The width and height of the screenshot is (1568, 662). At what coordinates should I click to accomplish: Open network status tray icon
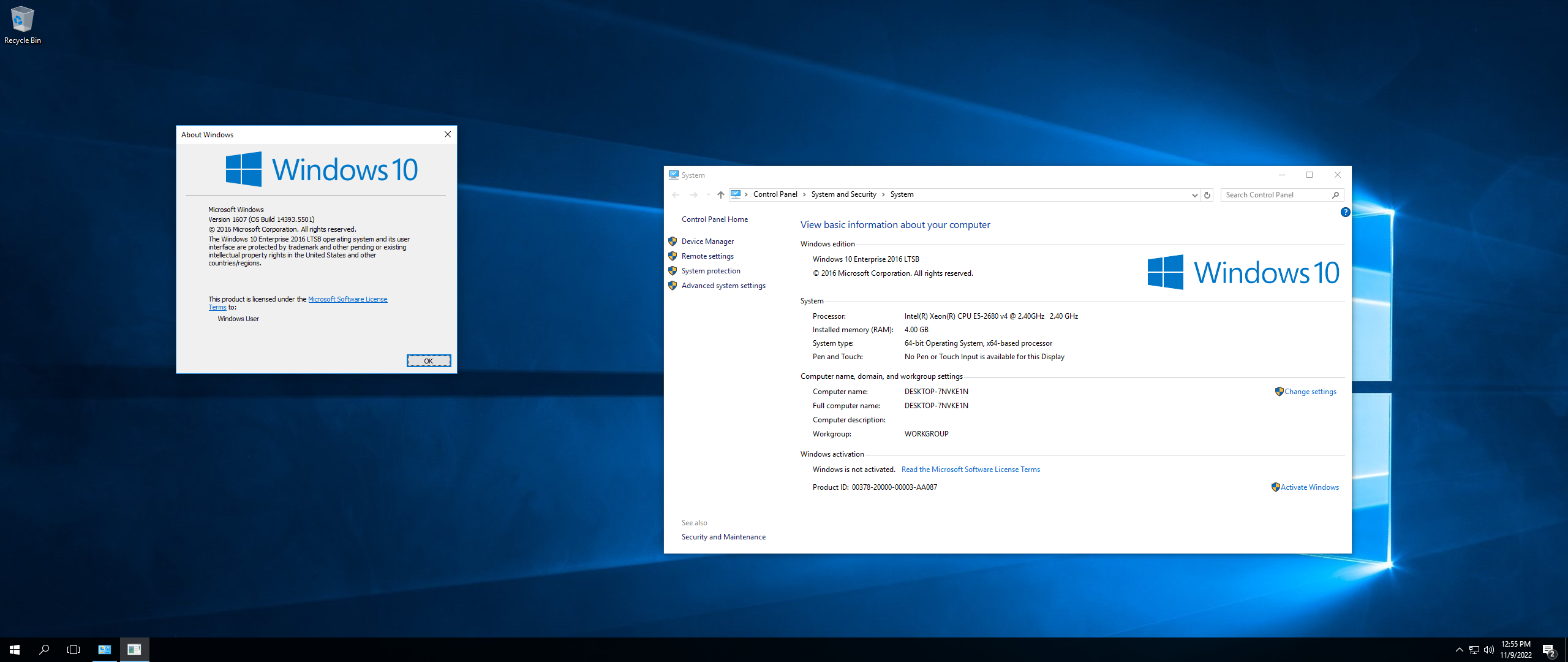pos(1474,650)
